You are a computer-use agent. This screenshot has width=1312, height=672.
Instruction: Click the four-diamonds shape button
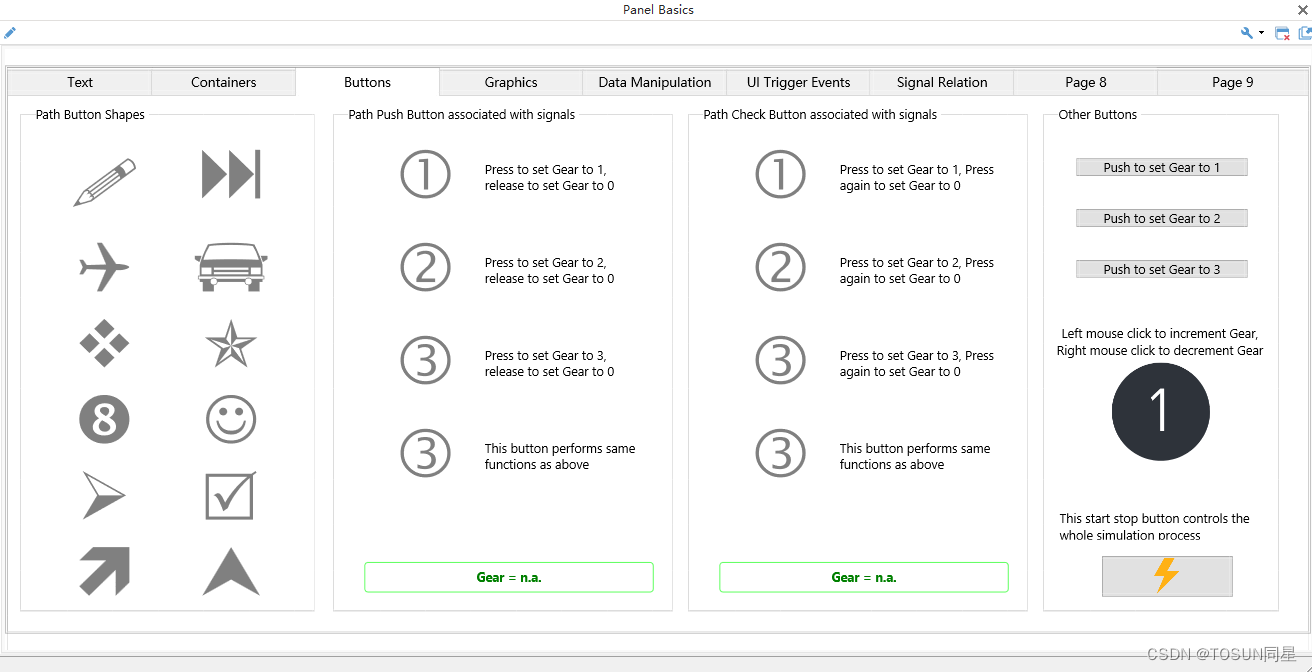[x=104, y=343]
